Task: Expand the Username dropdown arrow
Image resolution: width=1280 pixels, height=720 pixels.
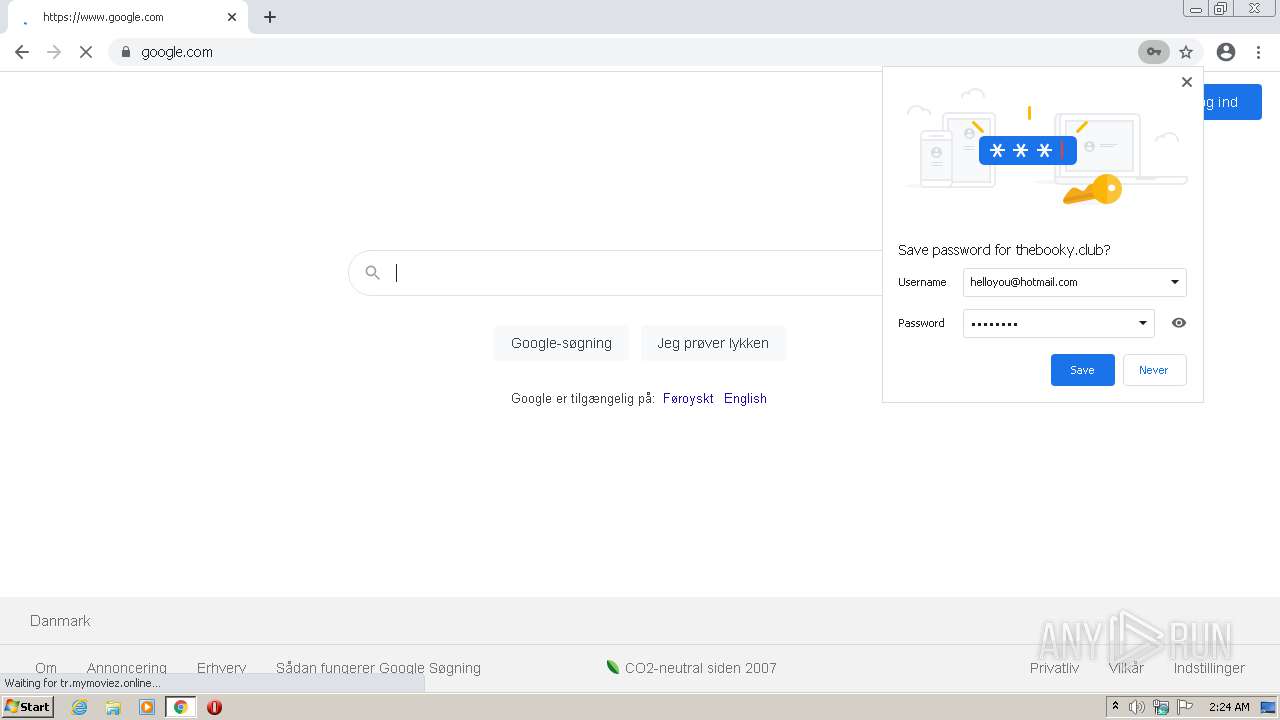Action: click(x=1175, y=282)
